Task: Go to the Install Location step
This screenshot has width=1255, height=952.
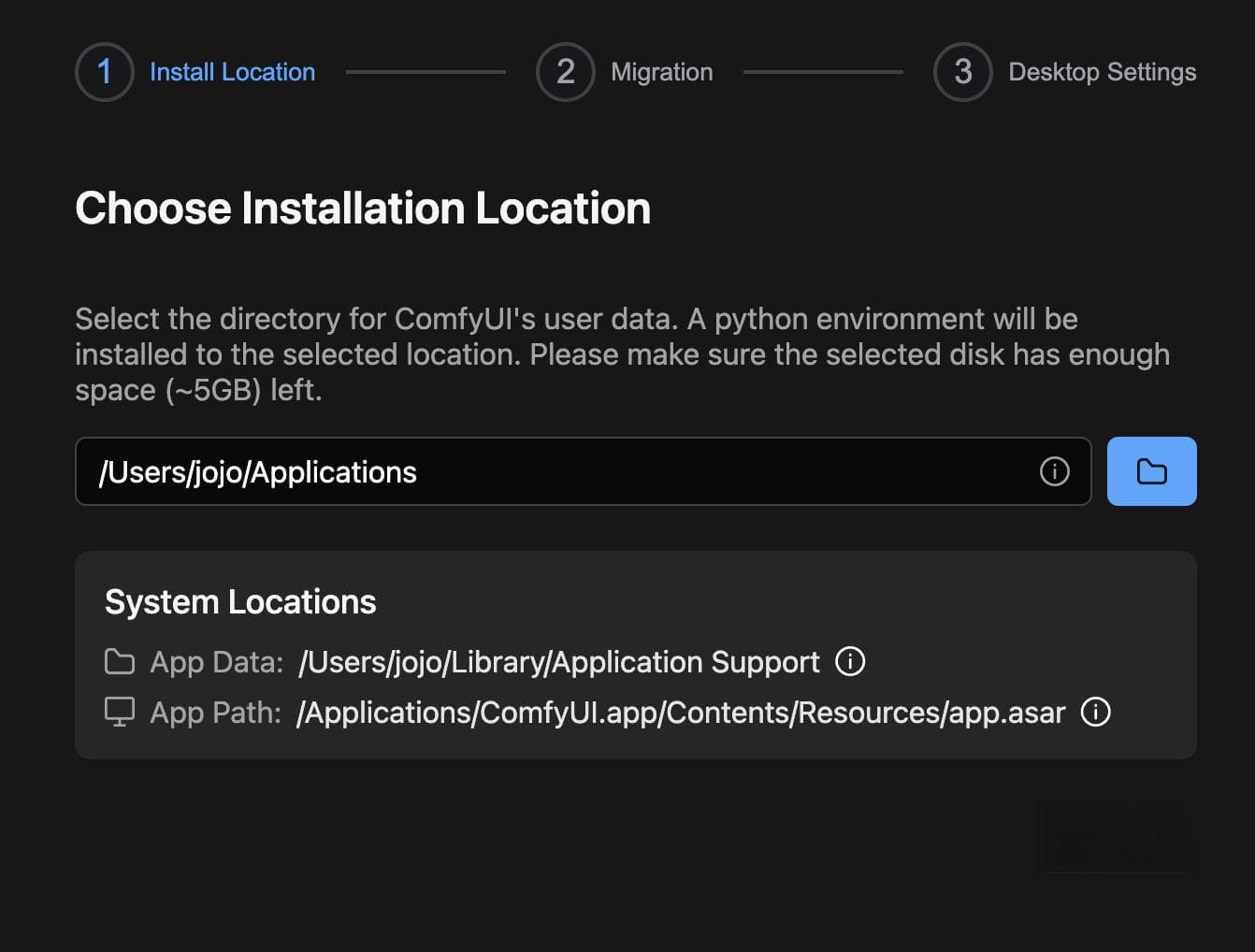Action: (233, 72)
